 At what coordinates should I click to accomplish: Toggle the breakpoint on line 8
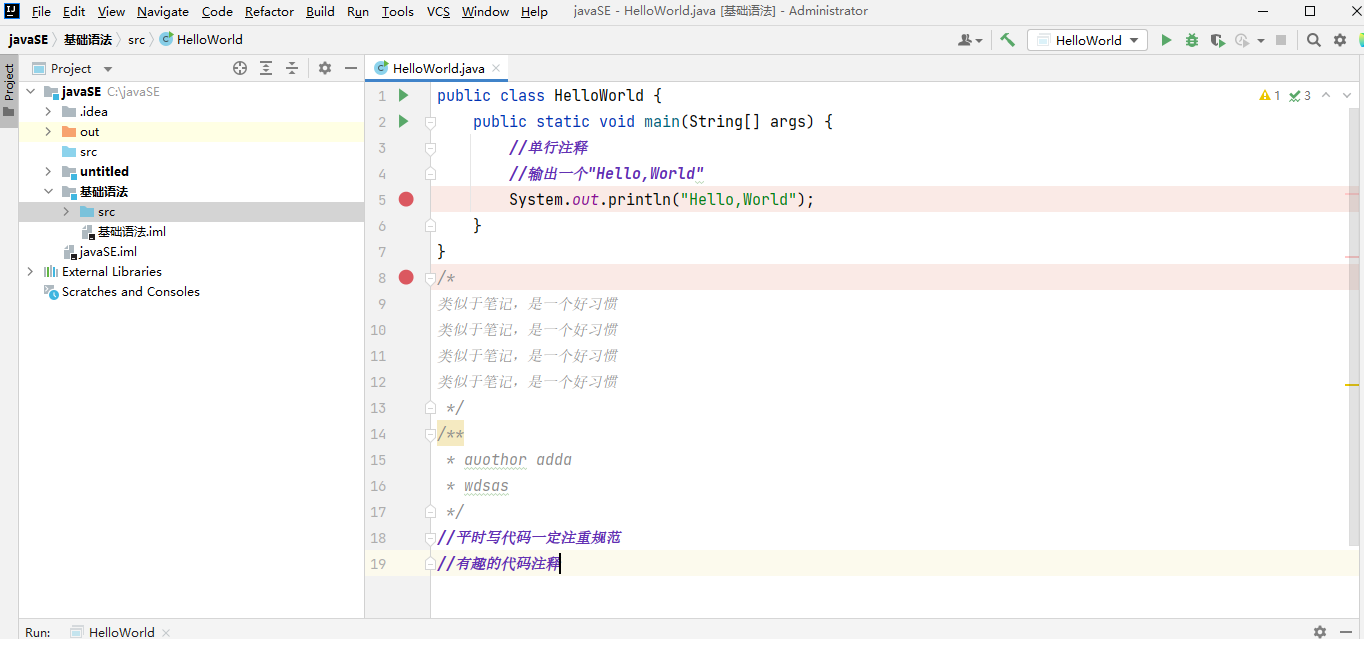(406, 277)
